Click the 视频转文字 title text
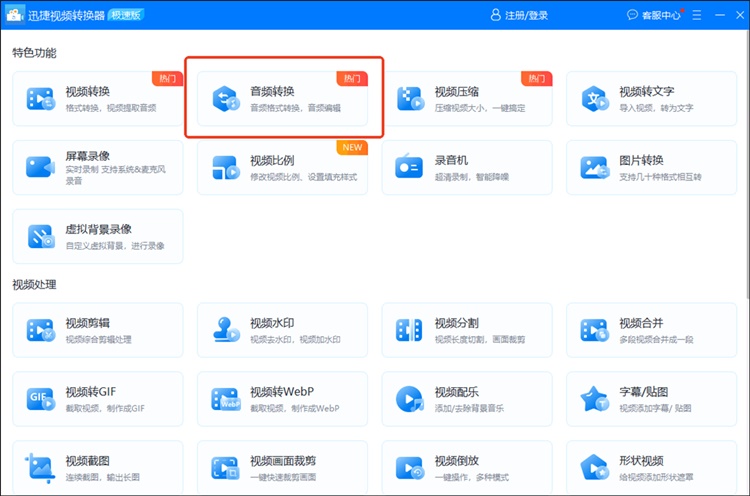 tap(647, 91)
